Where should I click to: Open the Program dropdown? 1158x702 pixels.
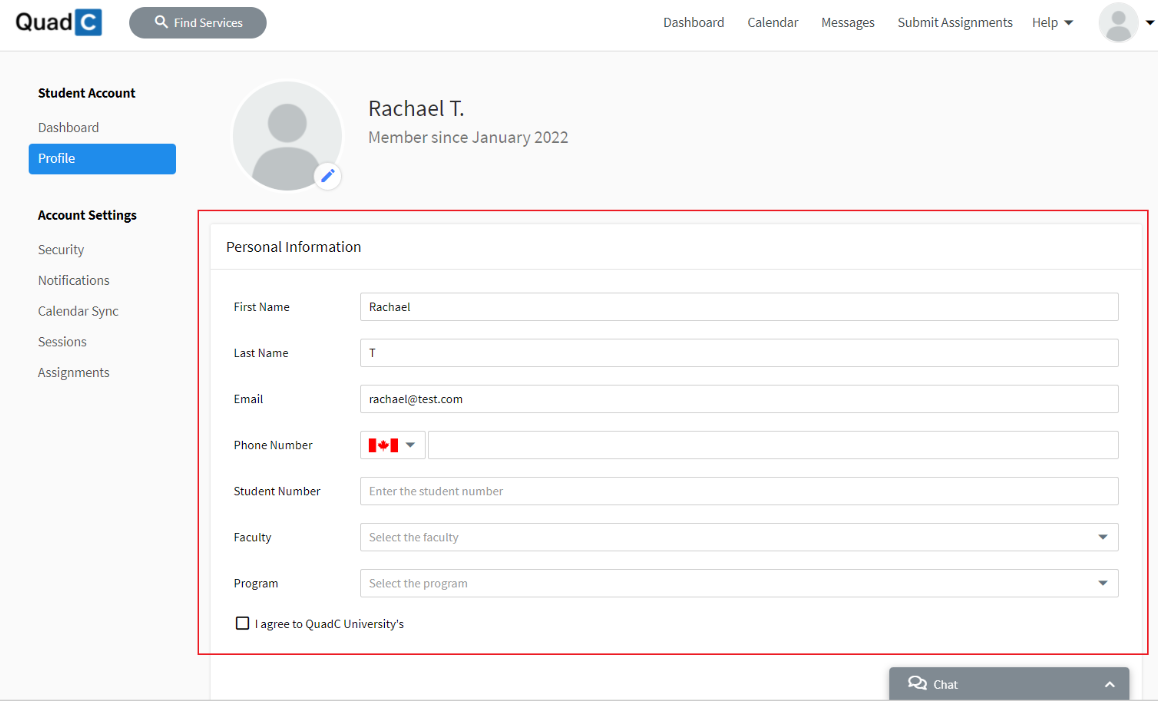(739, 583)
